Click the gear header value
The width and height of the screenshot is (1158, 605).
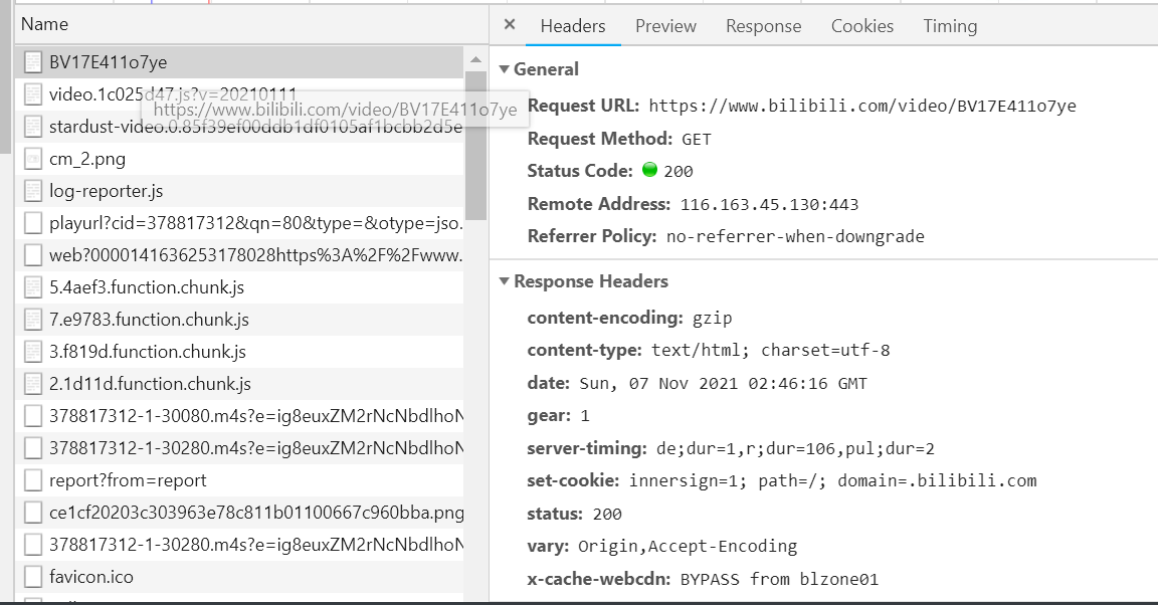coord(585,416)
